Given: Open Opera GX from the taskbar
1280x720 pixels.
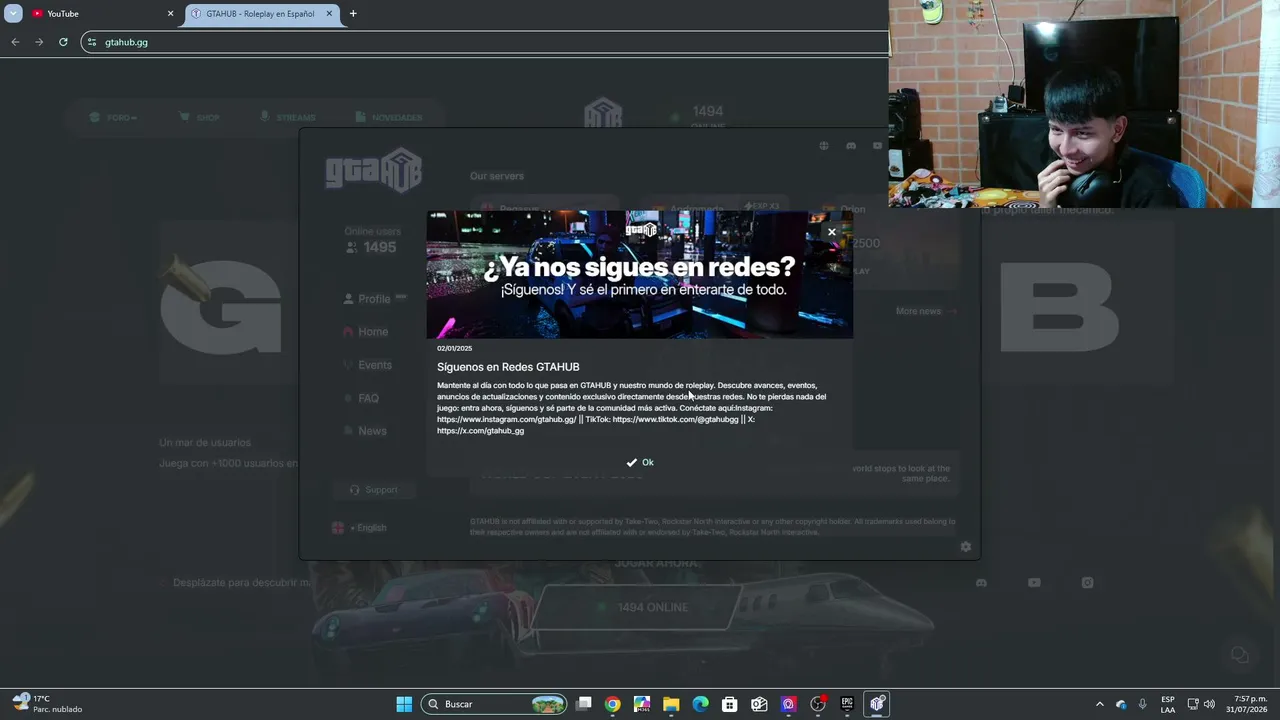Looking at the screenshot, I should 789,704.
